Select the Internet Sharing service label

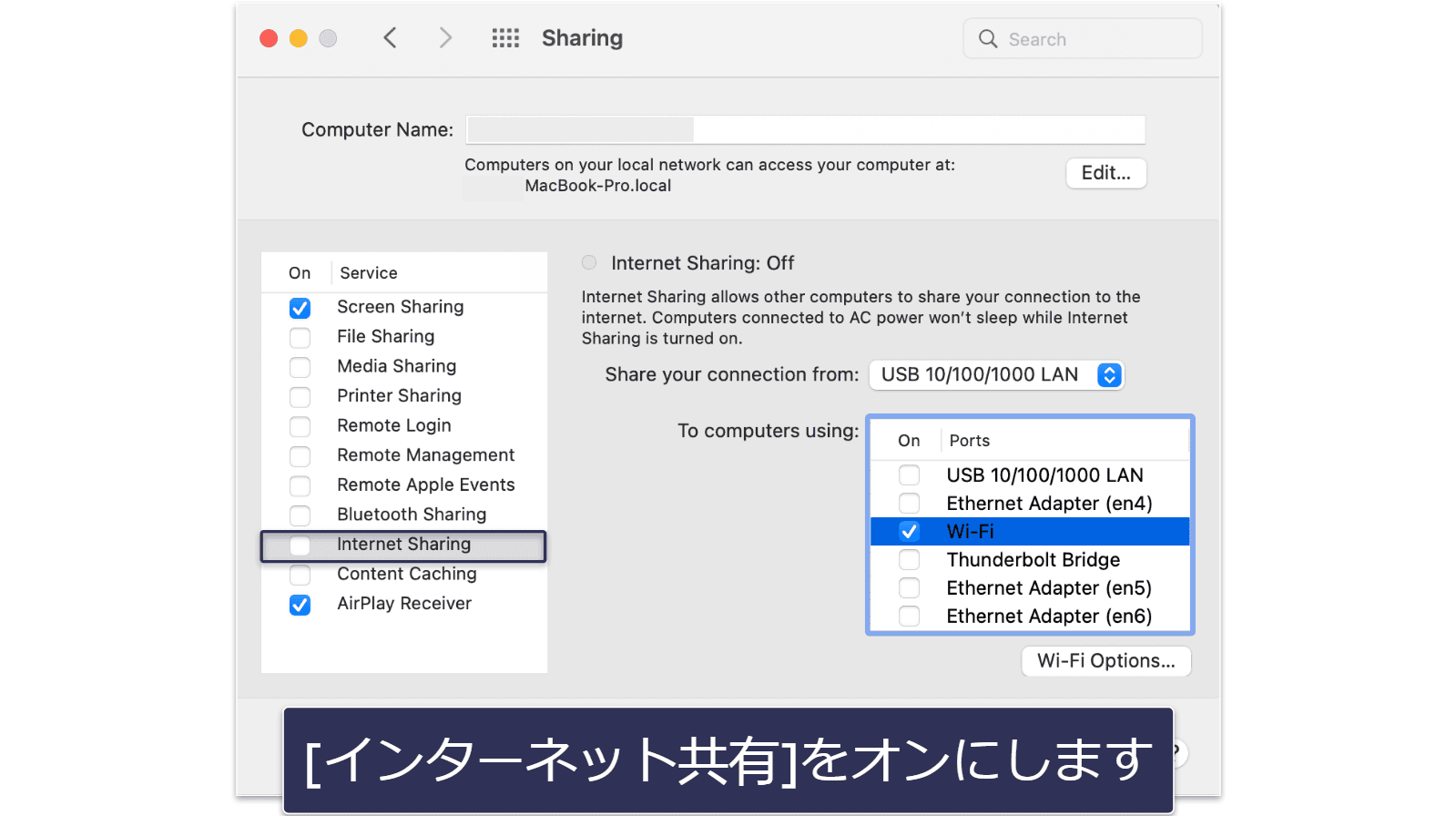[x=403, y=544]
